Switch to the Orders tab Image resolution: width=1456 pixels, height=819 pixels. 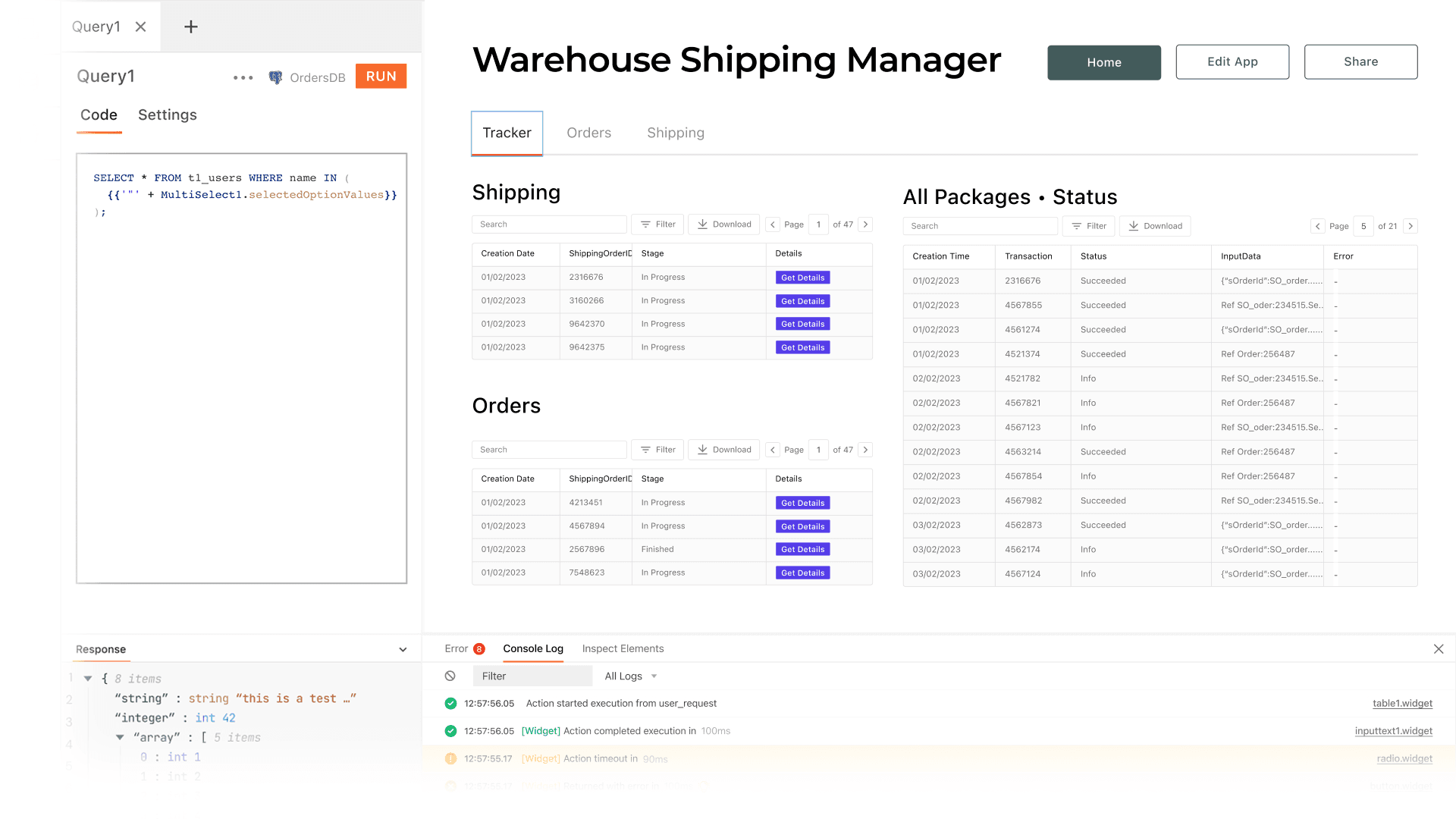point(589,132)
